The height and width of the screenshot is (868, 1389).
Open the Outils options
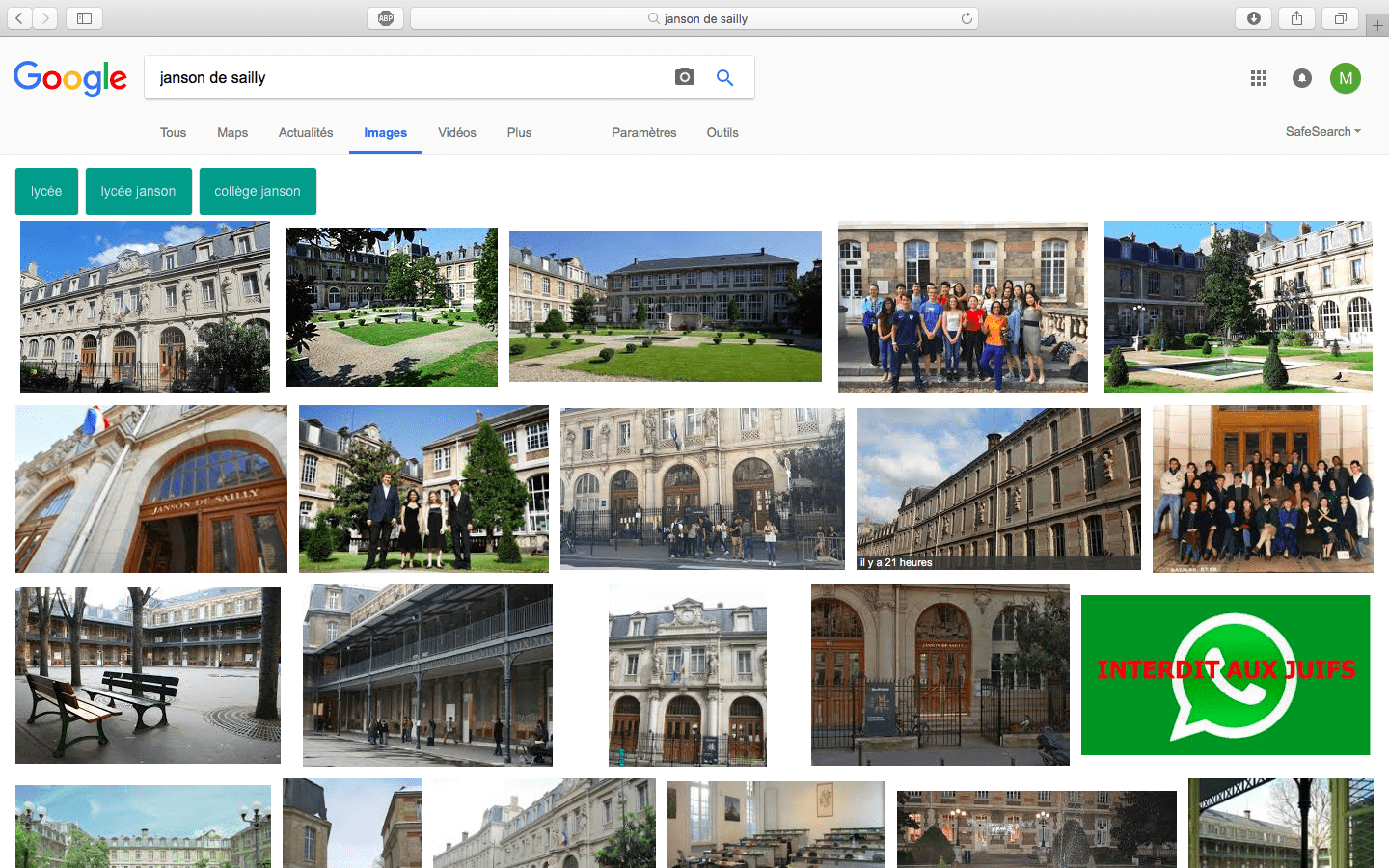[x=722, y=133]
